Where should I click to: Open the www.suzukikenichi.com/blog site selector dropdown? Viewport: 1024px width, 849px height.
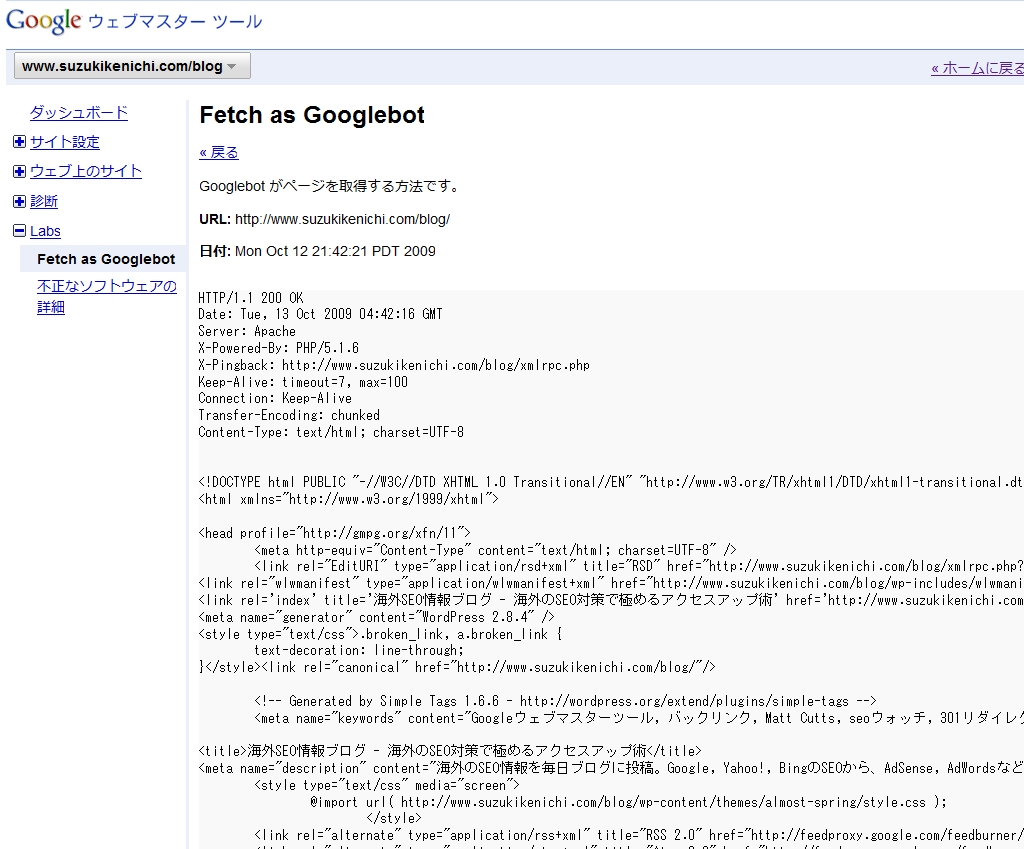point(132,66)
